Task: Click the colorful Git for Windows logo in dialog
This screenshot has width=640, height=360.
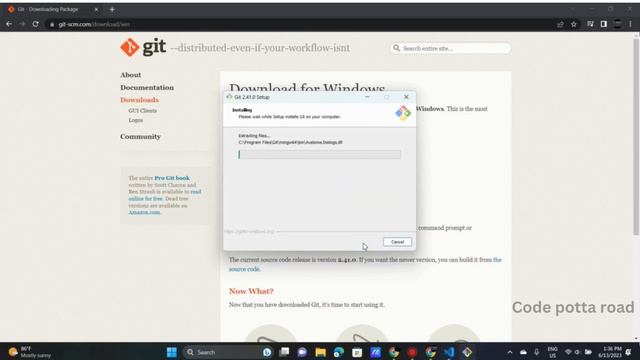Action: [x=403, y=113]
